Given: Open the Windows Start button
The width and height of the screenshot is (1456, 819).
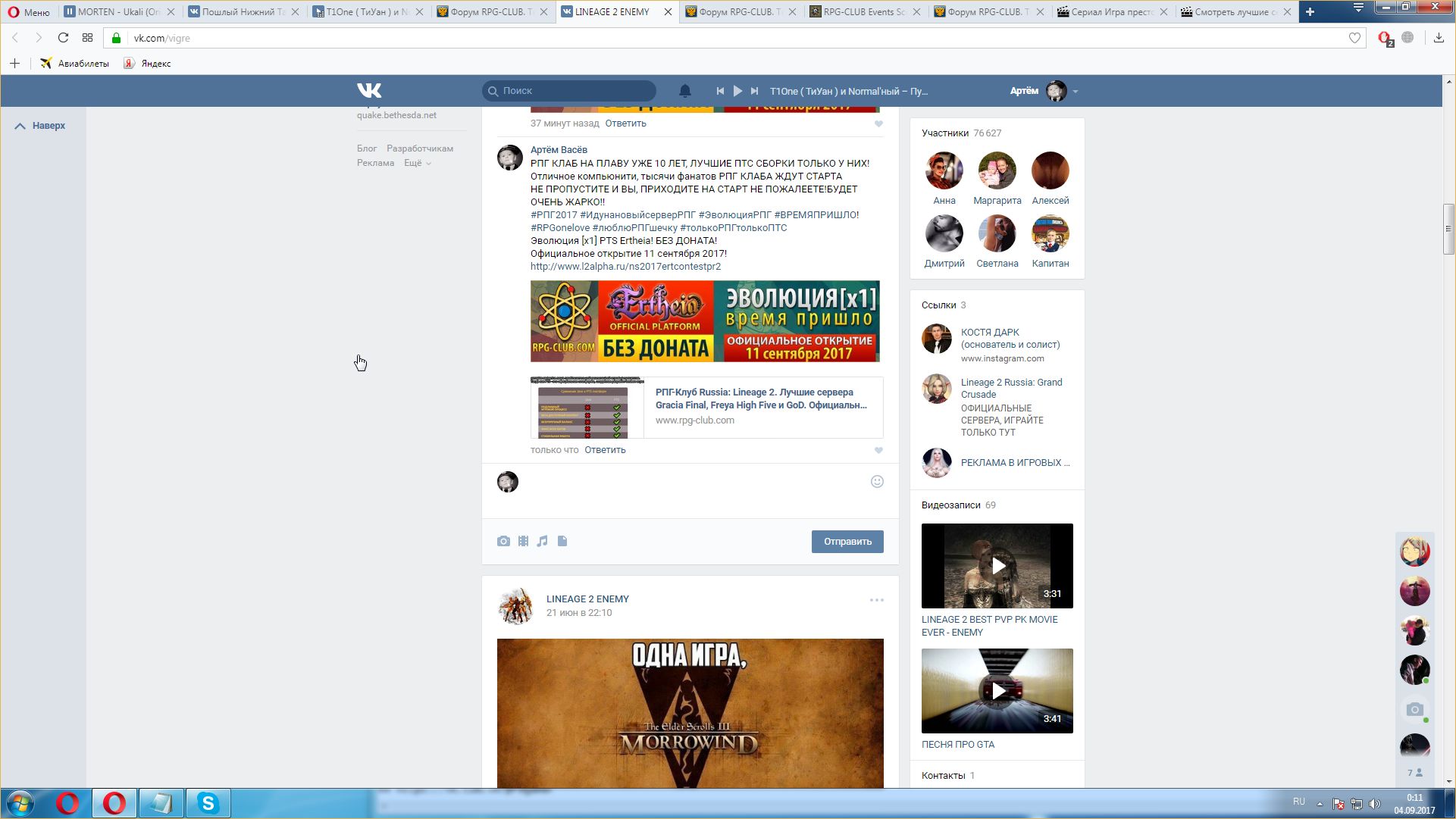Looking at the screenshot, I should click(x=20, y=803).
